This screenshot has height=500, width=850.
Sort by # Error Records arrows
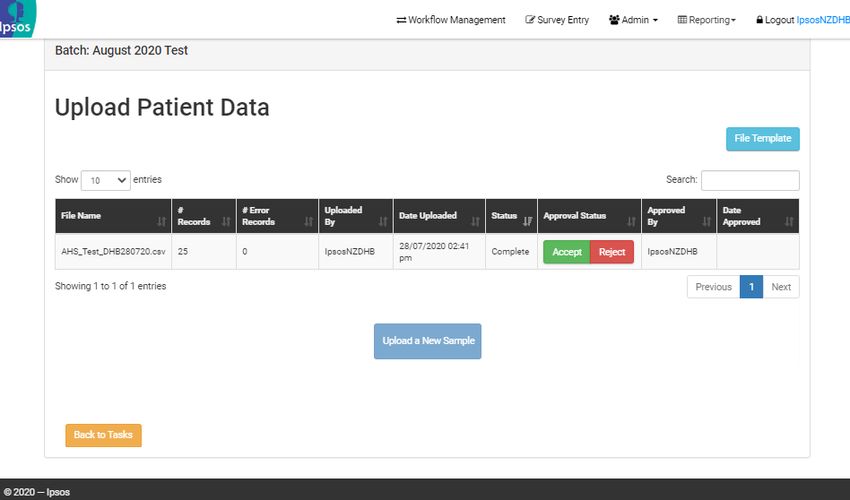(x=308, y=221)
